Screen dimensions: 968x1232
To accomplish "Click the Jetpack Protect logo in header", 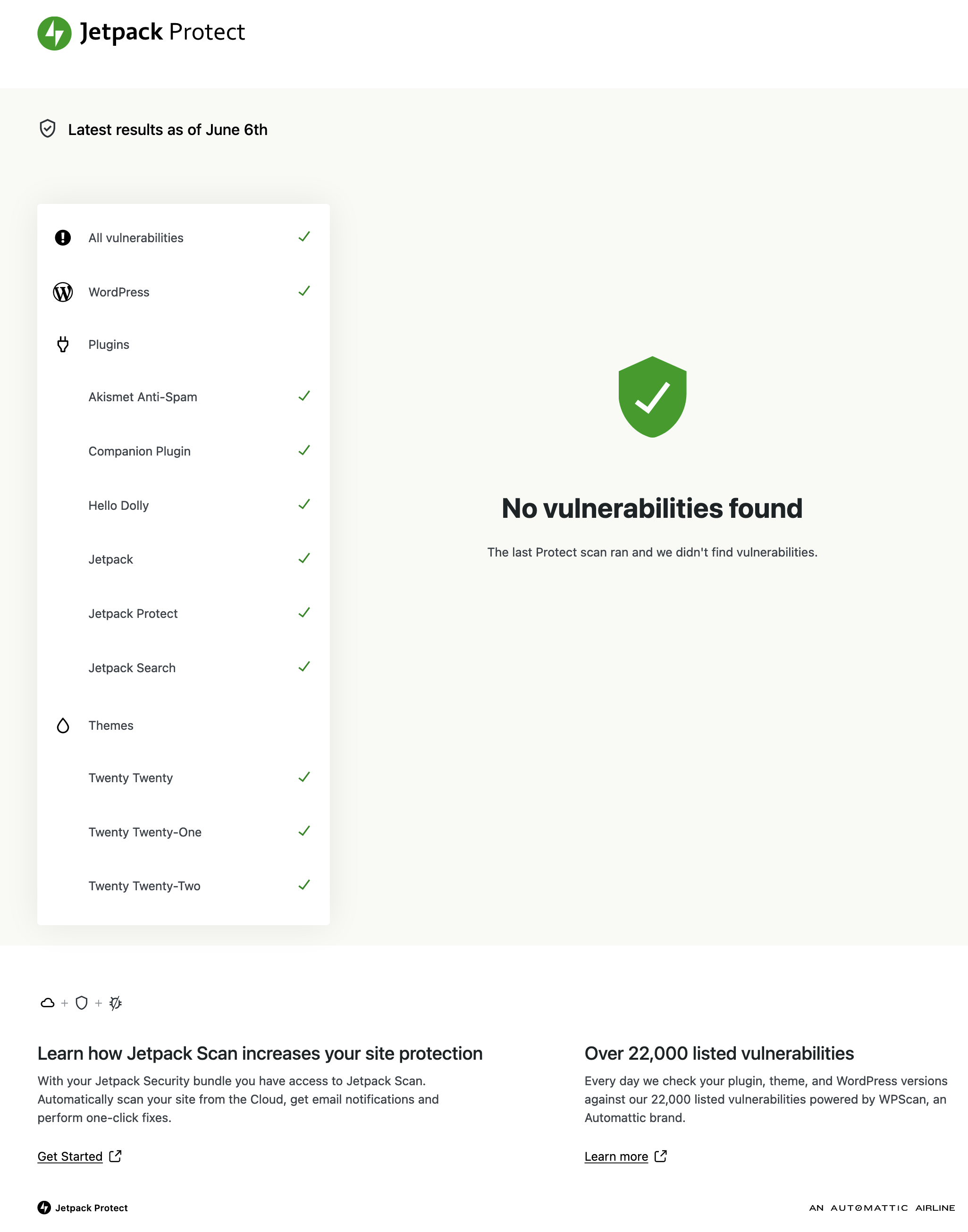I will (x=141, y=33).
